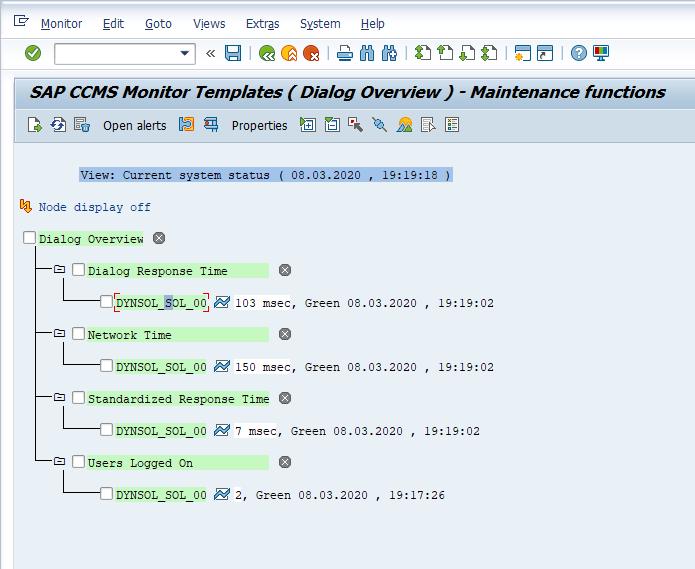Click the legend list icon
Viewport: 695px width, 569px height.
click(452, 125)
